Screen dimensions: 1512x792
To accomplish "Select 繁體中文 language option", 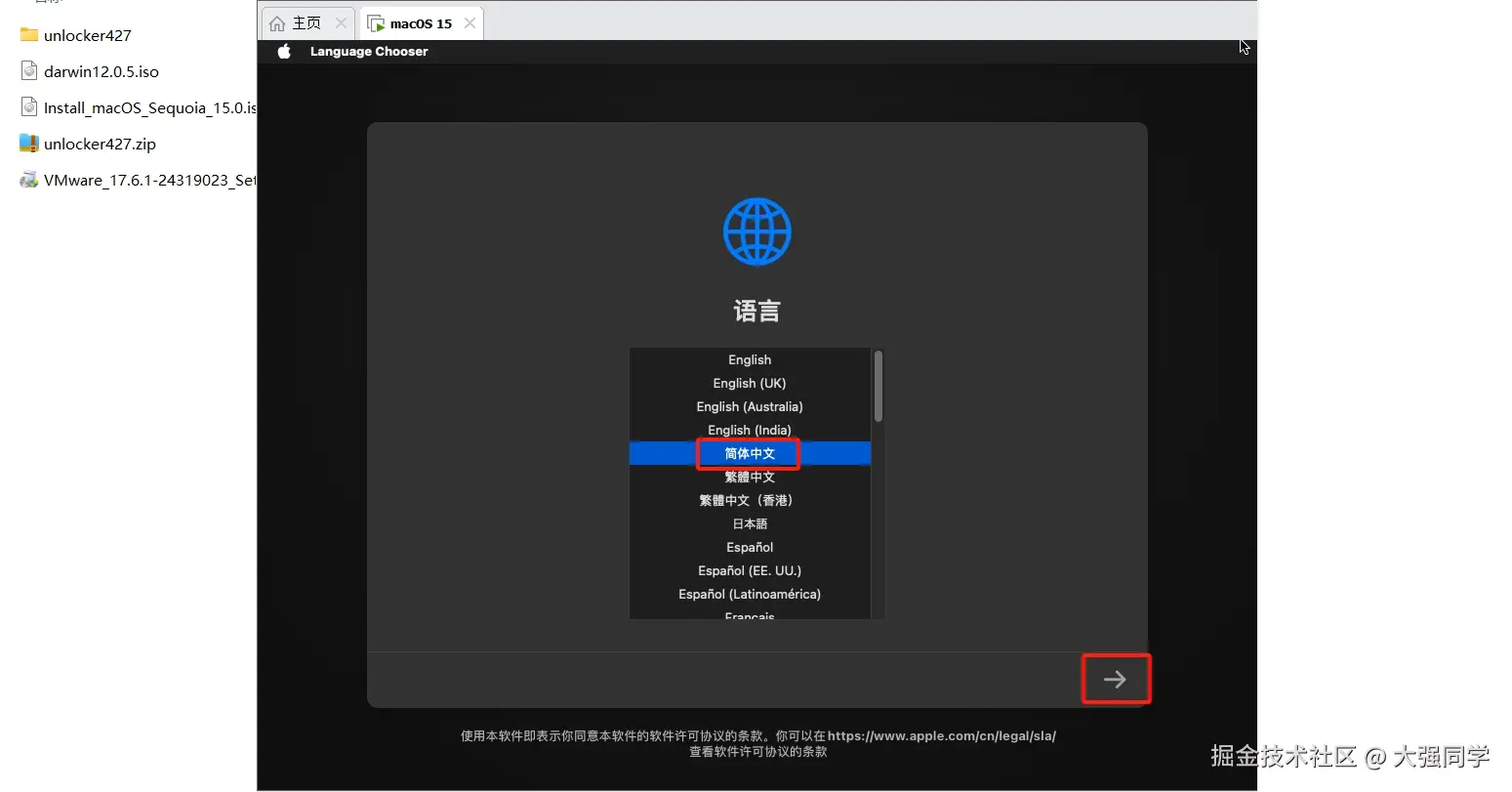I will (750, 478).
